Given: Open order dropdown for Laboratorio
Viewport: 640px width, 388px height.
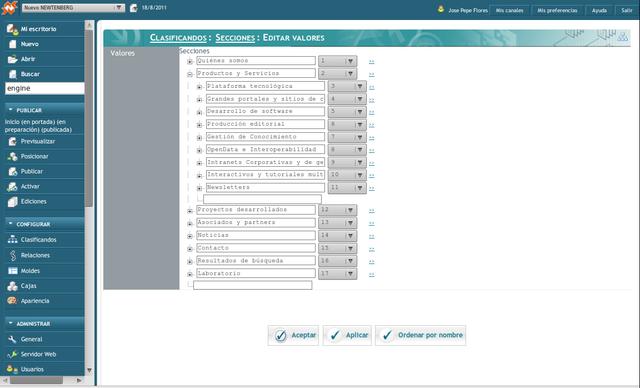Looking at the screenshot, I should [338, 274].
